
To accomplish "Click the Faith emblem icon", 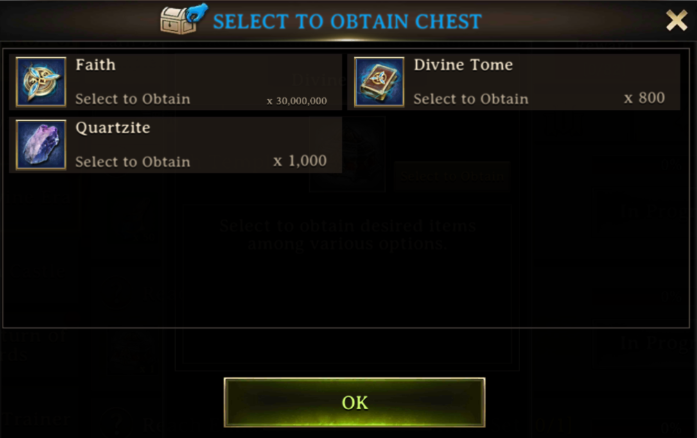I will (x=41, y=82).
